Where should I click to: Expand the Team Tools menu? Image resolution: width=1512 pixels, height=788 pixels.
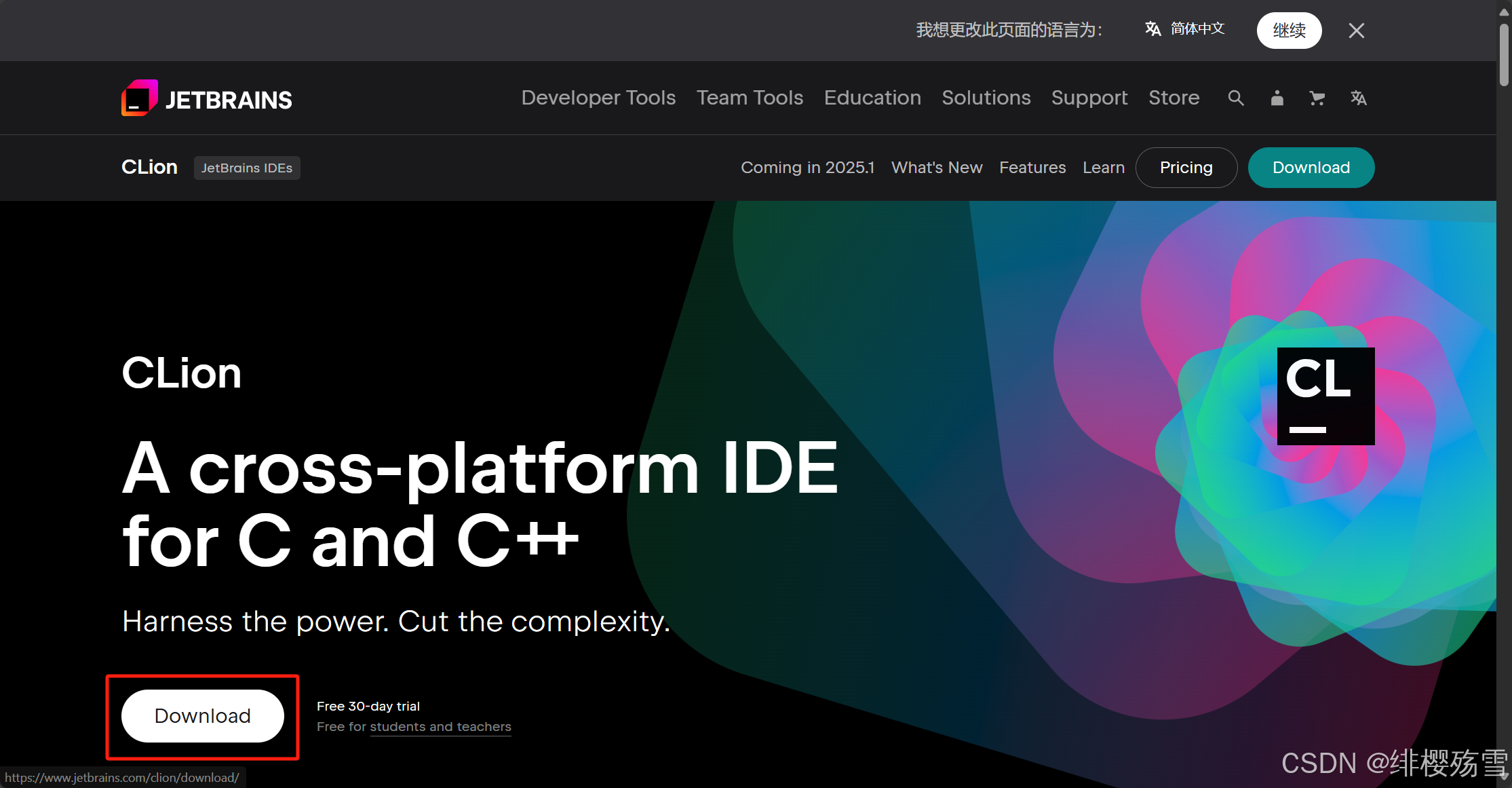(750, 98)
